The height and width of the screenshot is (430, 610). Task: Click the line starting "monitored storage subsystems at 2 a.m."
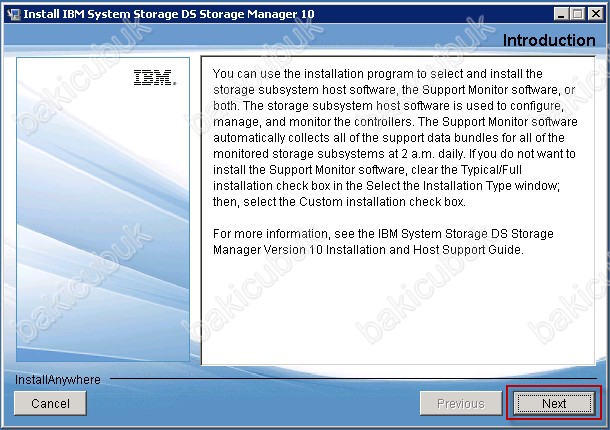pyautogui.click(x=394, y=154)
